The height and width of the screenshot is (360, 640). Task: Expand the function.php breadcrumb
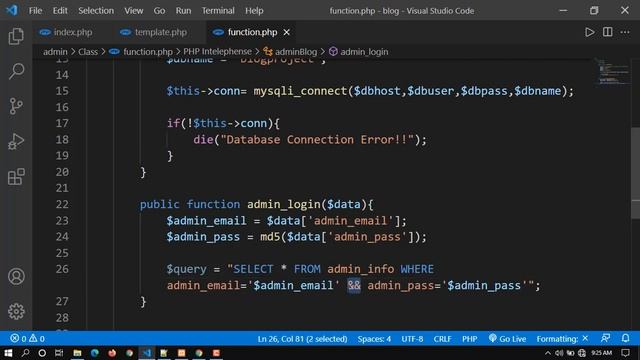[141, 52]
